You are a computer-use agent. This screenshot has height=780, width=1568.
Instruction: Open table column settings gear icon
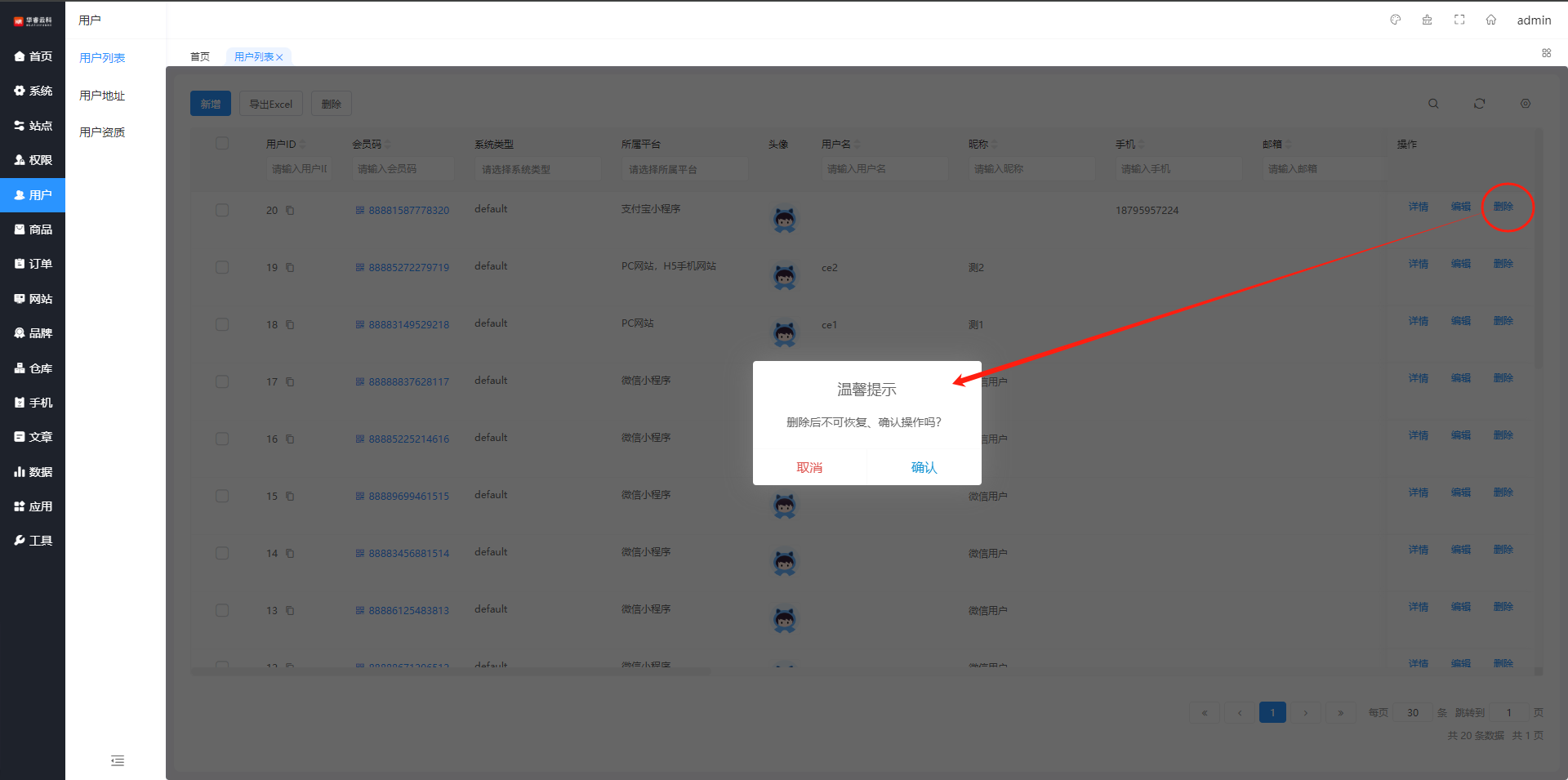(x=1525, y=104)
